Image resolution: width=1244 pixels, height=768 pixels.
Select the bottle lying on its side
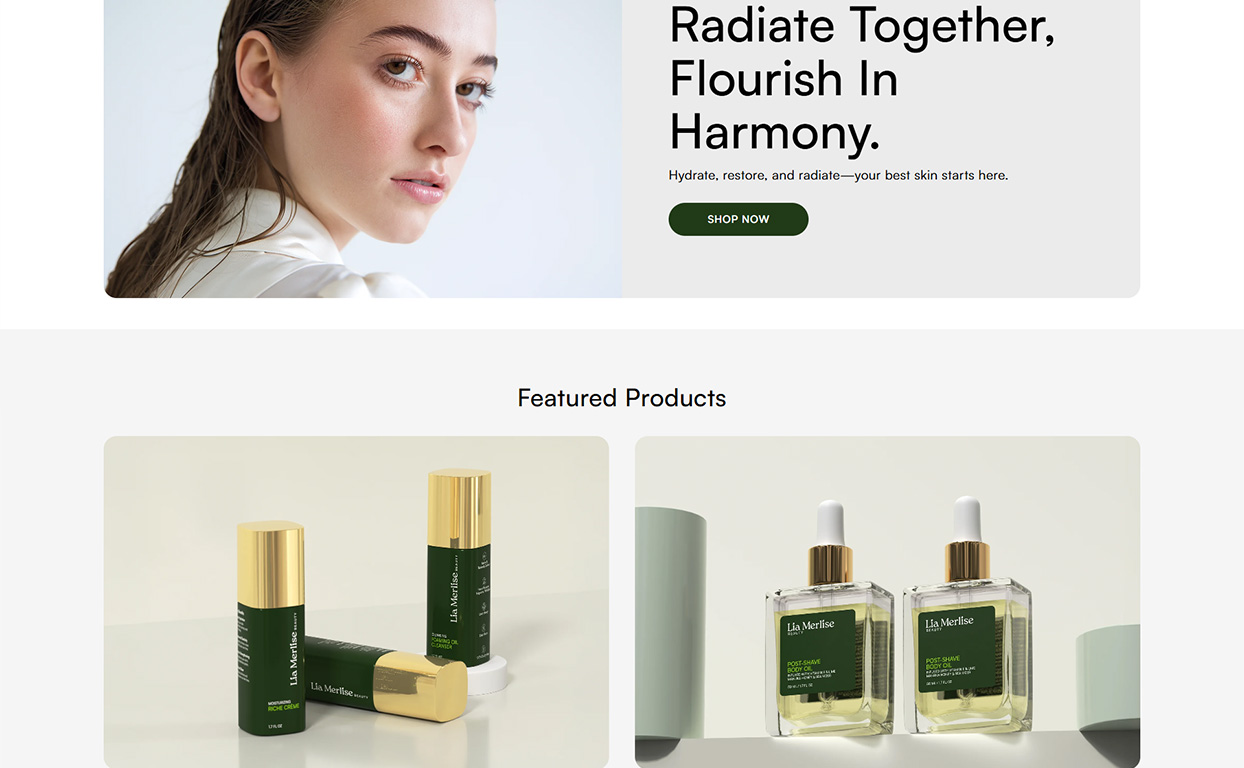(x=385, y=679)
